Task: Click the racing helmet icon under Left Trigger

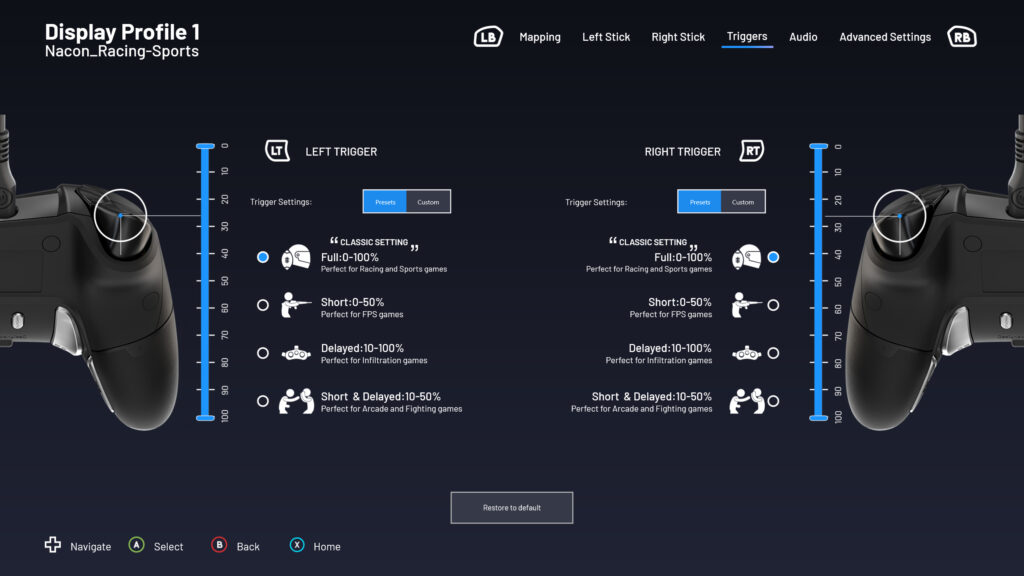Action: [x=296, y=257]
